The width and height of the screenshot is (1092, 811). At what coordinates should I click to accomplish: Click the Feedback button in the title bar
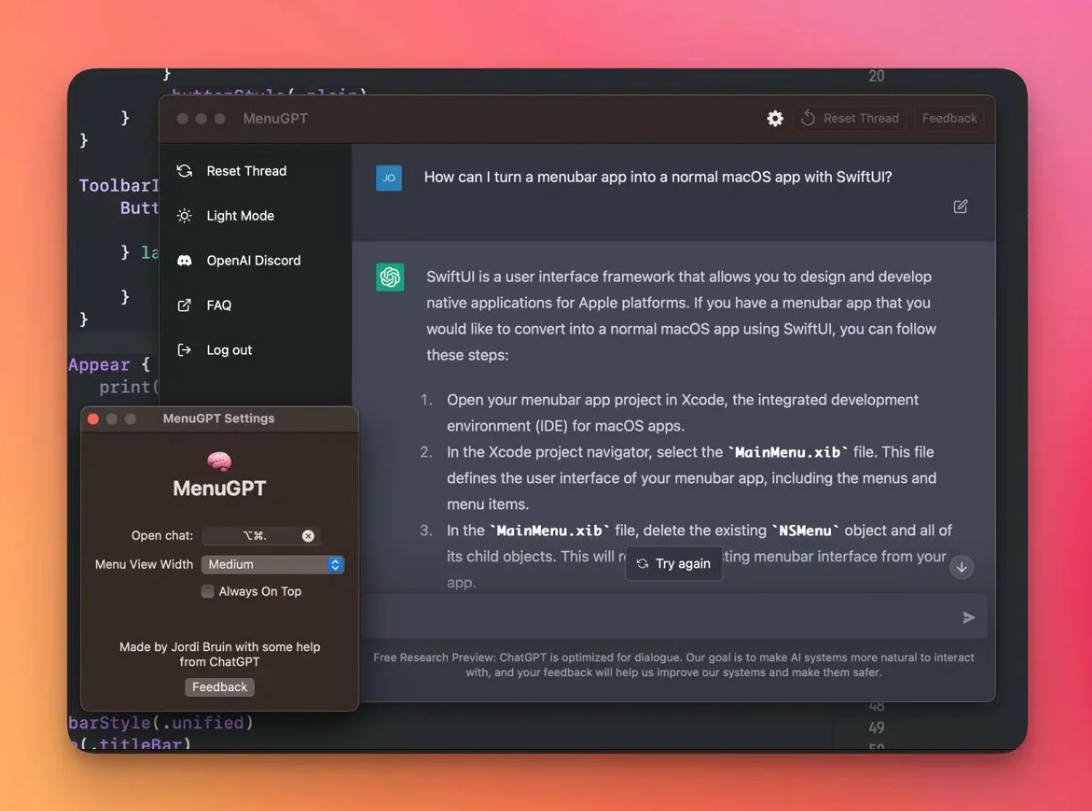tap(949, 118)
